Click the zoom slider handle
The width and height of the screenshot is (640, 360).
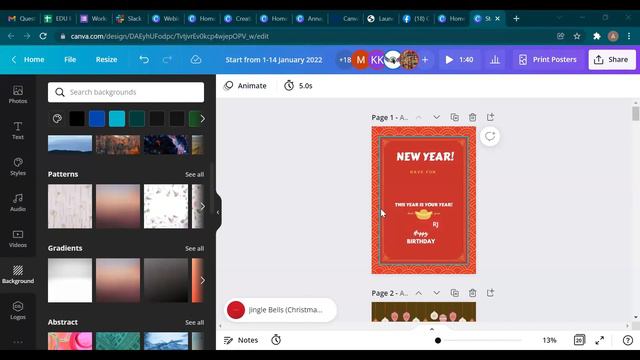(438, 340)
